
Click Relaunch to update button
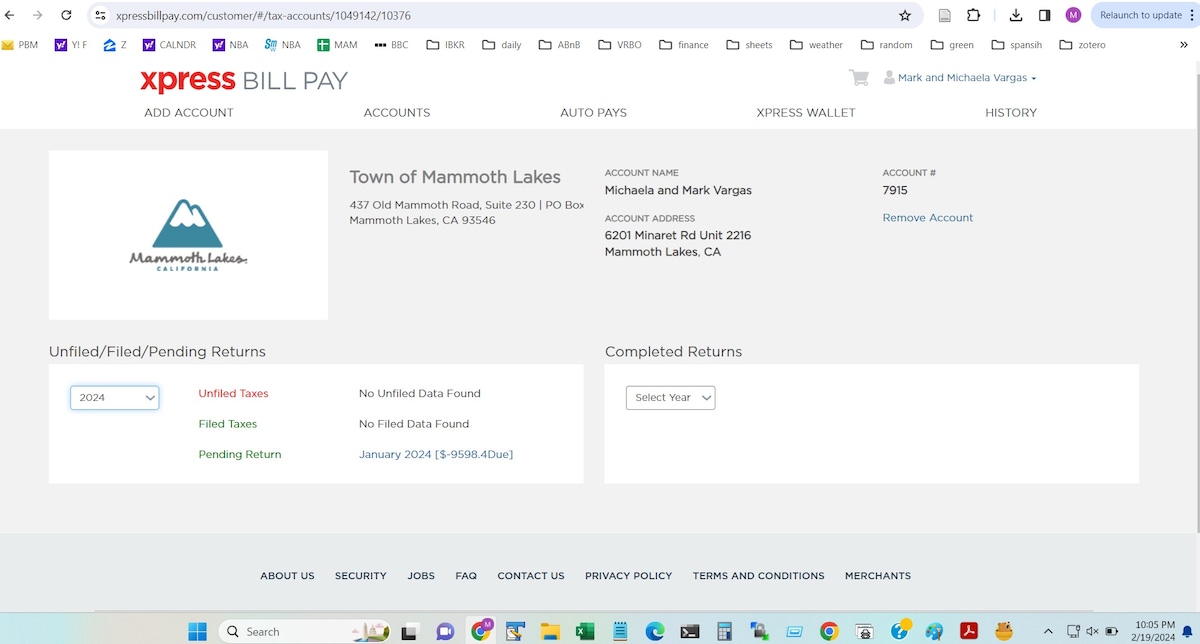tap(1141, 15)
